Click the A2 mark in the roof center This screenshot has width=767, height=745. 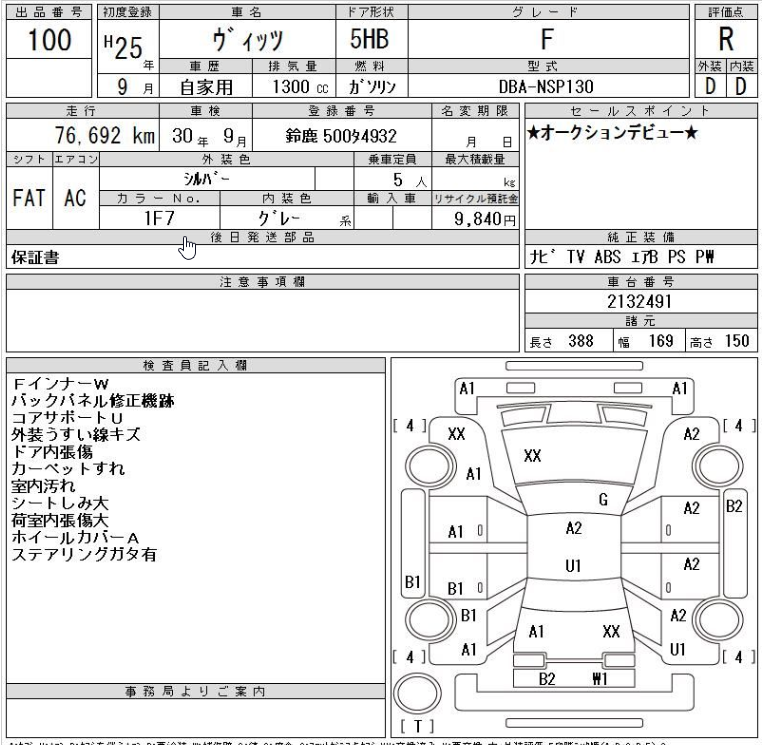click(x=574, y=527)
